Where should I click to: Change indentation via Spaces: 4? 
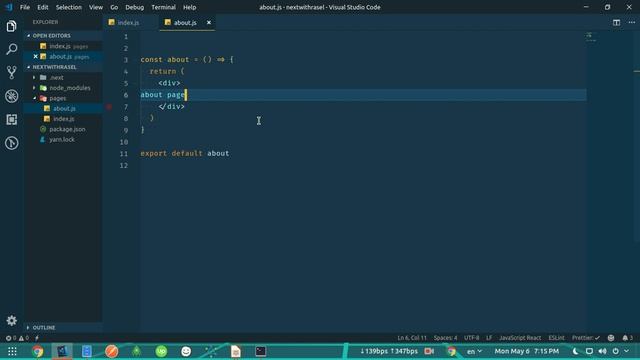(x=445, y=338)
